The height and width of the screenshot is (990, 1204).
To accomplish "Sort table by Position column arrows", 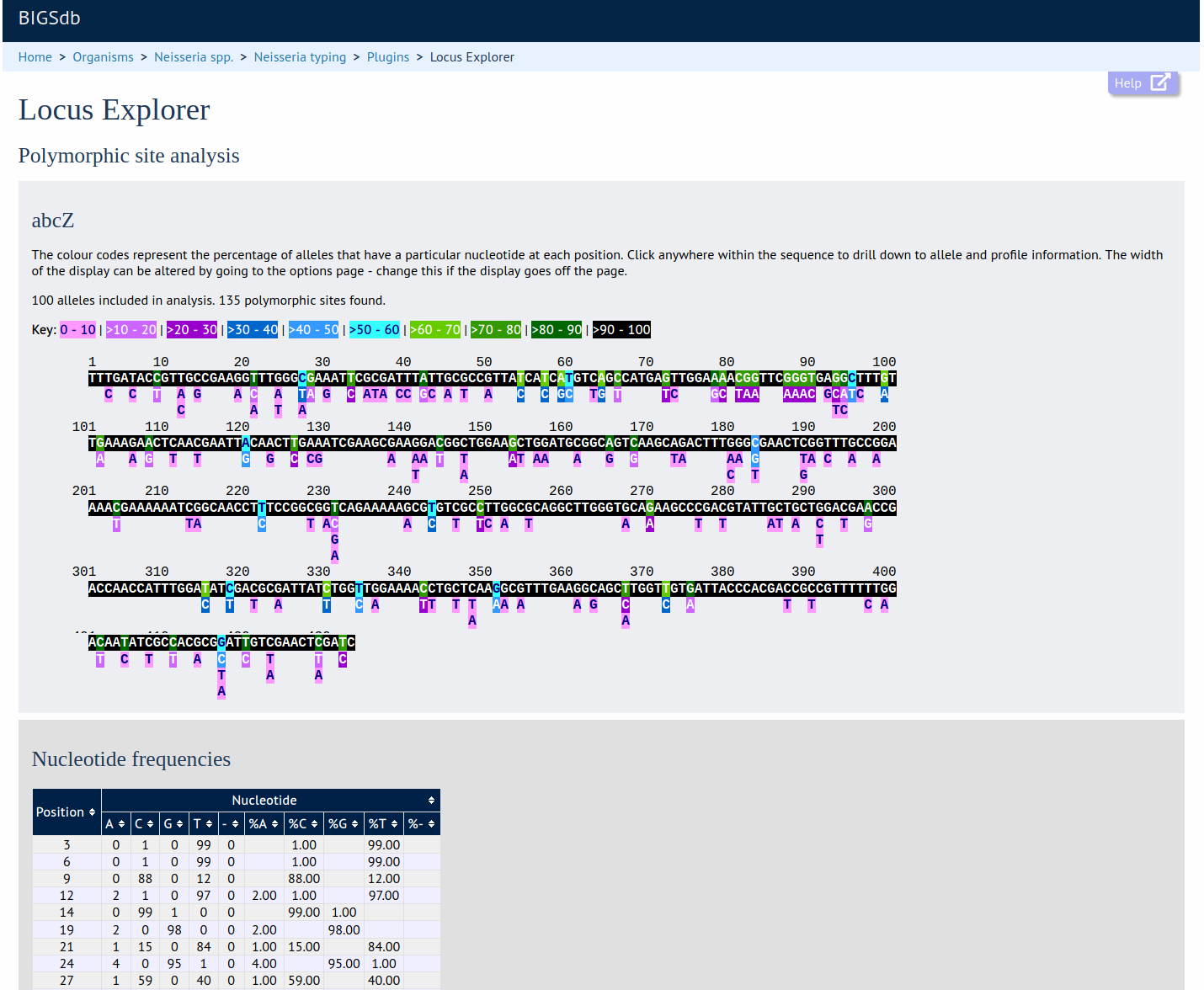I will (x=92, y=812).
